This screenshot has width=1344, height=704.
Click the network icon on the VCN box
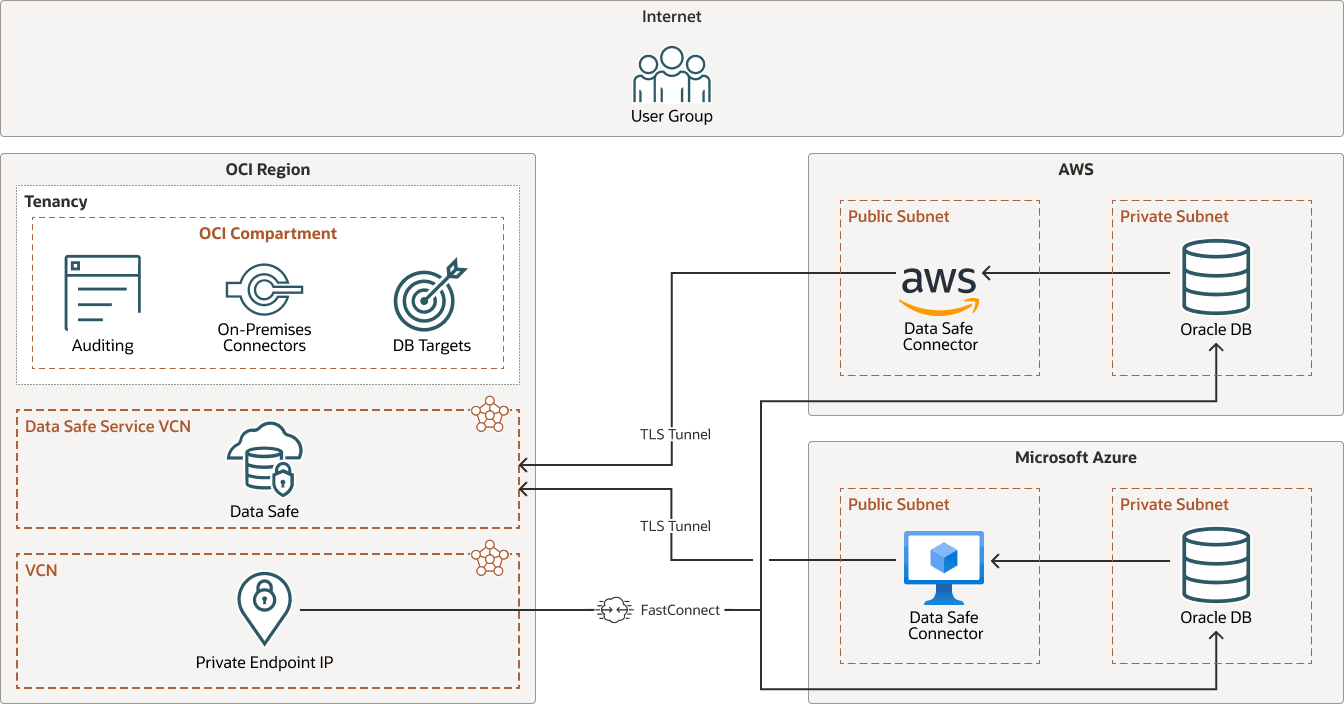[x=490, y=558]
